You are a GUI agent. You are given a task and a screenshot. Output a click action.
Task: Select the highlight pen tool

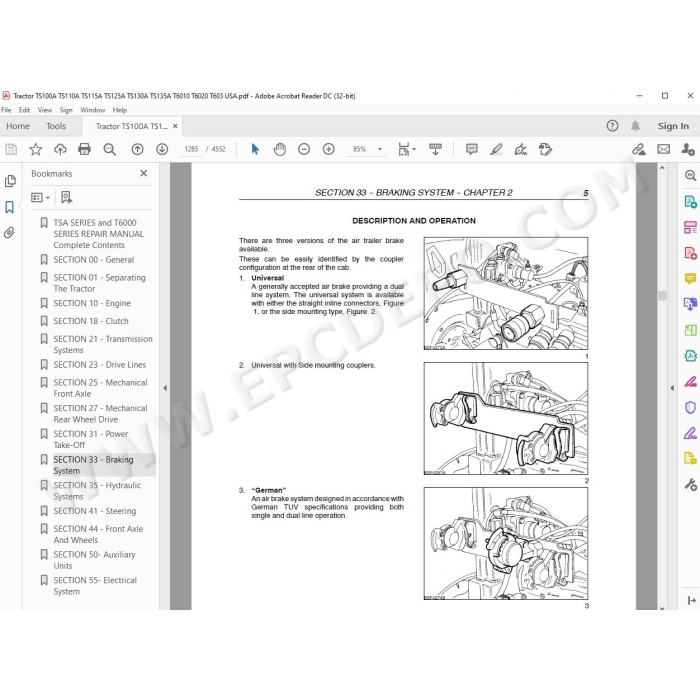(x=496, y=149)
